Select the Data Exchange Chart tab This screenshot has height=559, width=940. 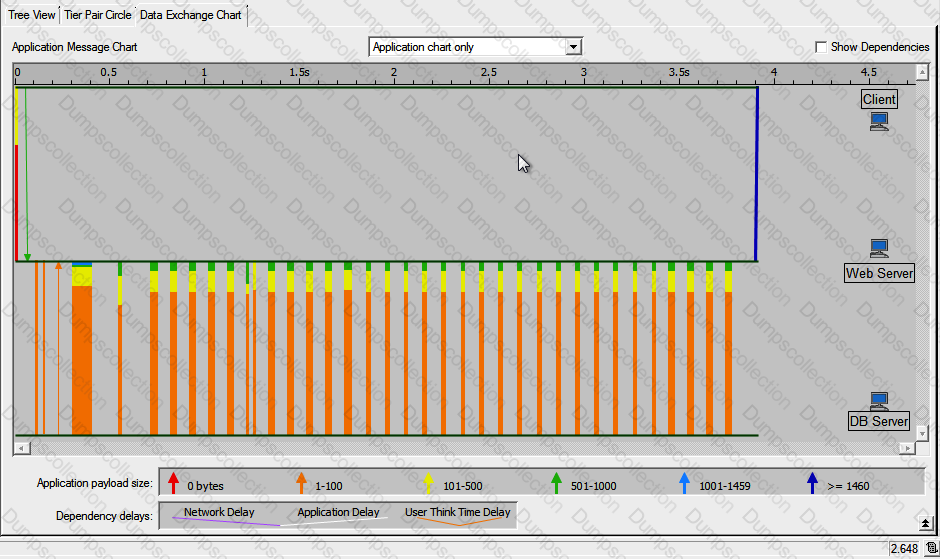[x=190, y=15]
